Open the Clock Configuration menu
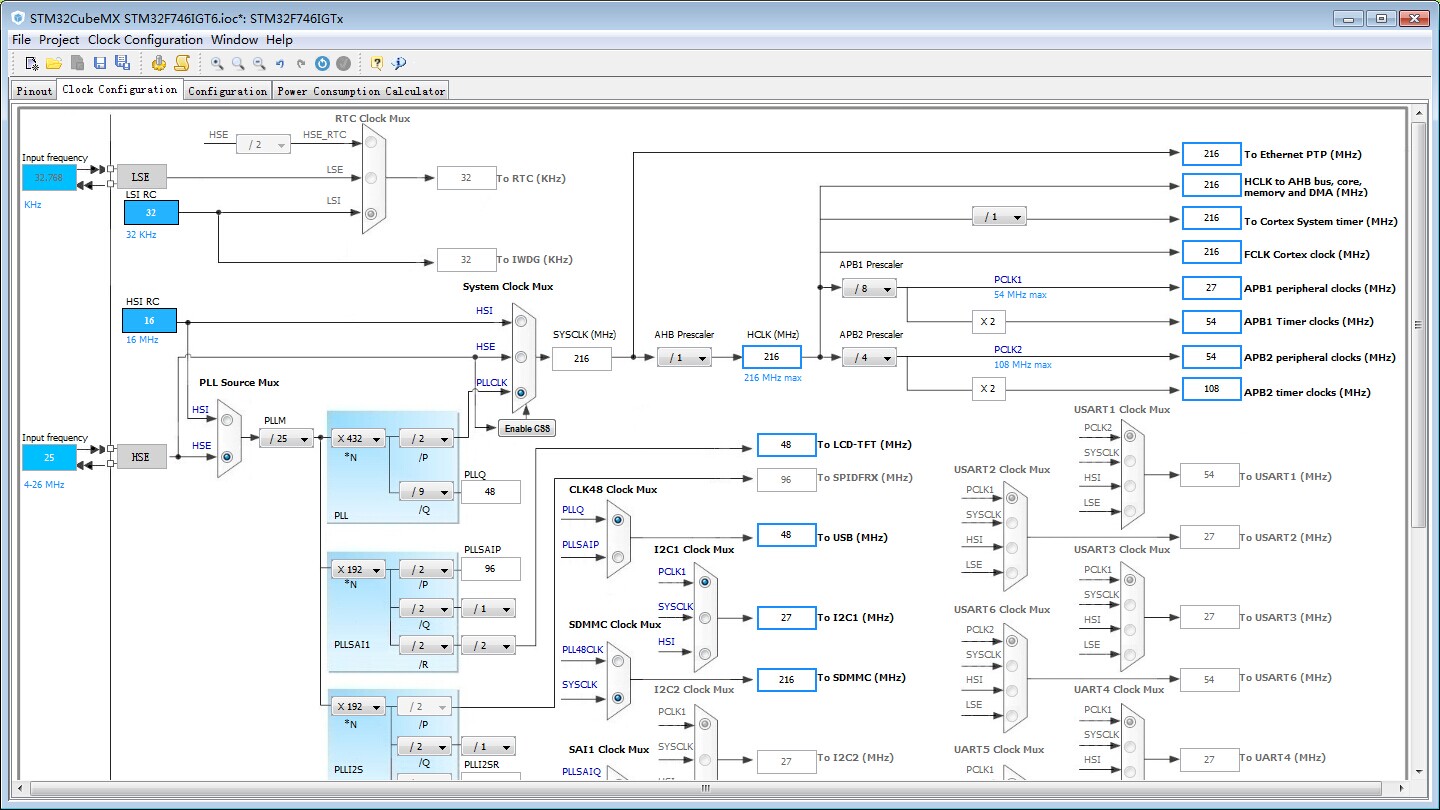This screenshot has width=1440, height=810. click(x=145, y=40)
